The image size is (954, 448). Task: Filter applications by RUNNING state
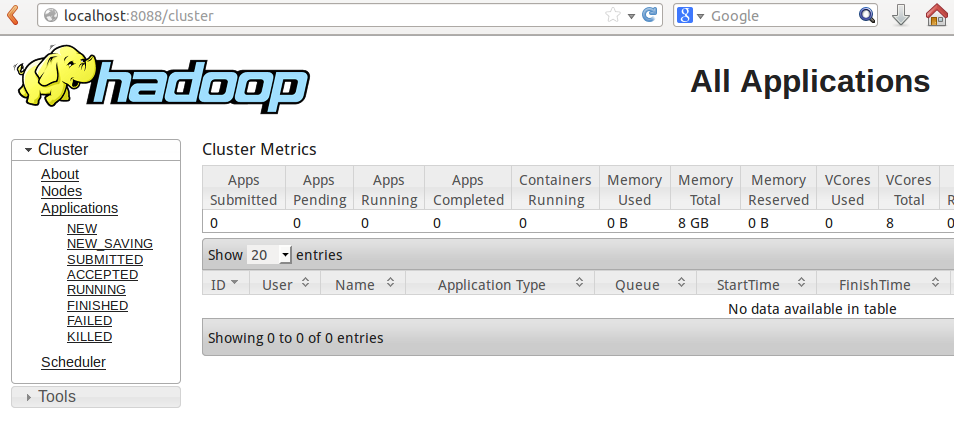[97, 290]
